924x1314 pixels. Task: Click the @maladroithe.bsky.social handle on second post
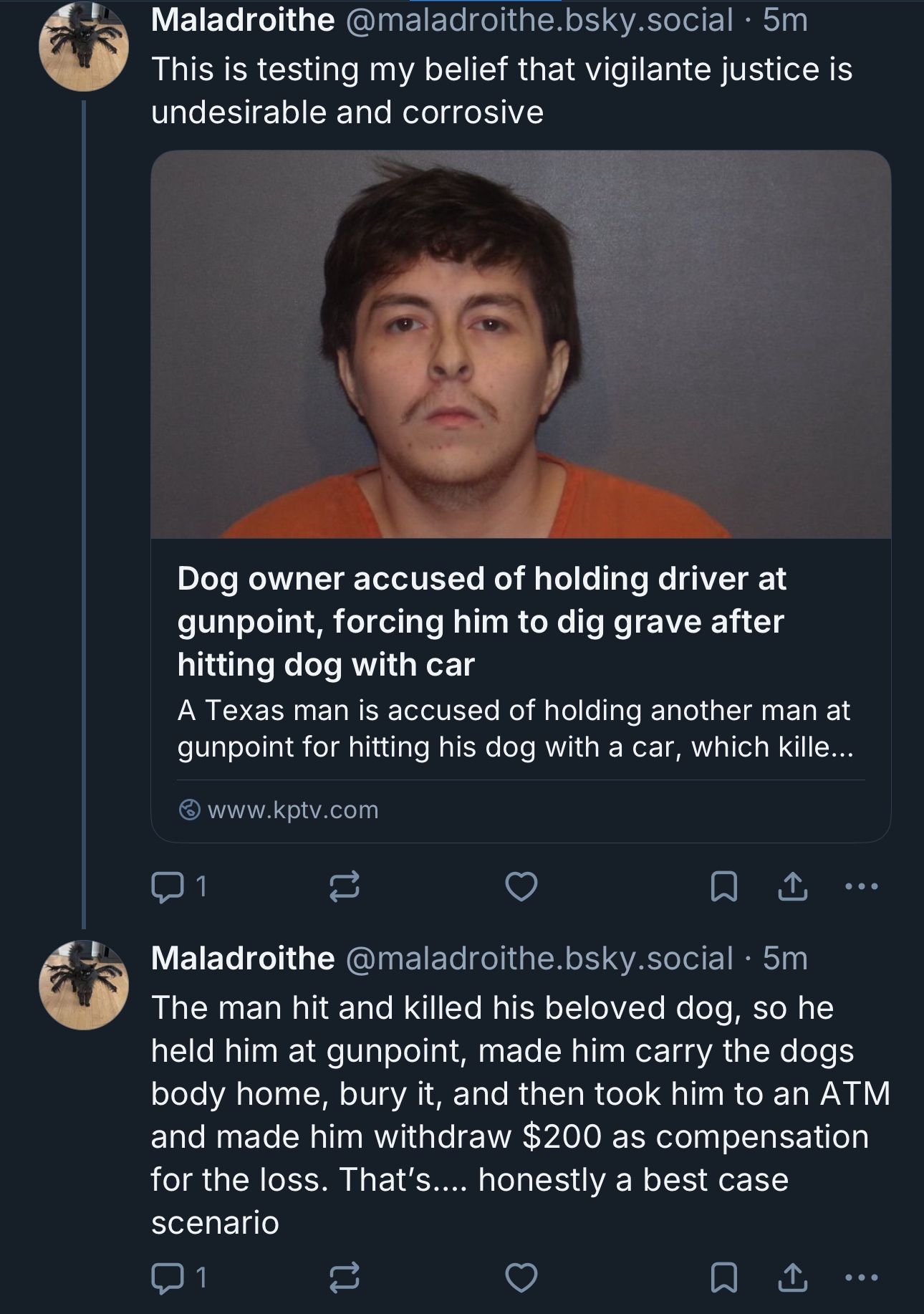[x=539, y=959]
